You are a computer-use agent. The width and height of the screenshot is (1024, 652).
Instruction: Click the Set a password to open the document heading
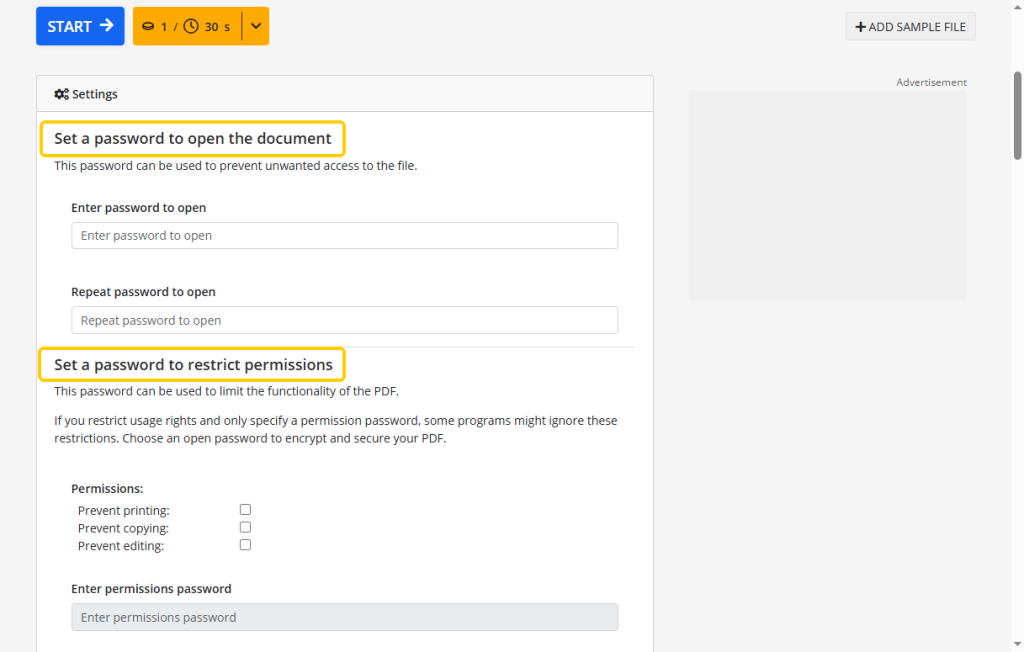pos(193,139)
